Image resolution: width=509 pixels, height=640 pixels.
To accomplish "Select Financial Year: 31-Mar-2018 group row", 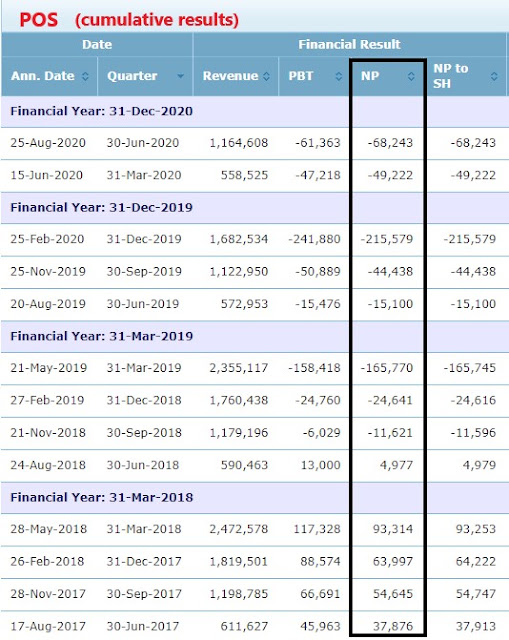I will coord(255,498).
